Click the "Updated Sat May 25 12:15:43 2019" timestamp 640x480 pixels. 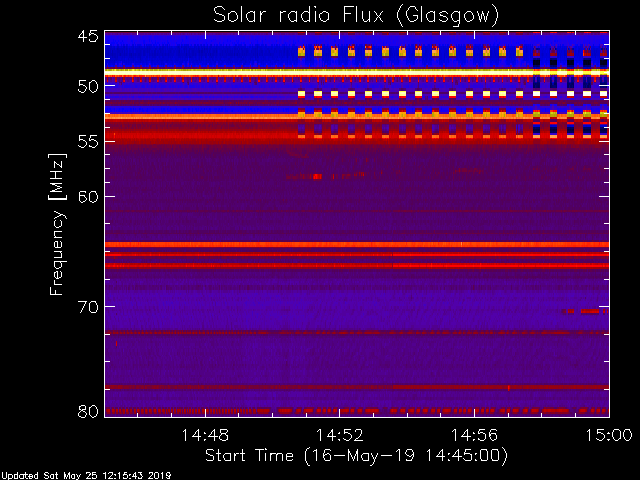(86, 476)
